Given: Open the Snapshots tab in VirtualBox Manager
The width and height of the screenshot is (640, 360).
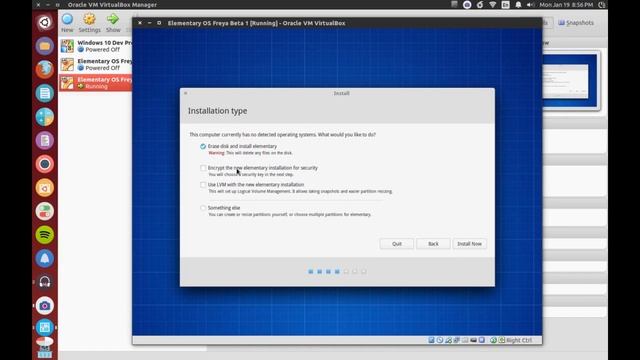Looking at the screenshot, I should coord(576,23).
